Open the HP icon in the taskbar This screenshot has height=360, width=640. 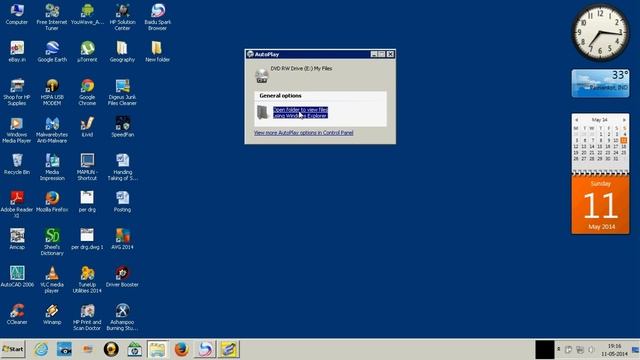click(x=134, y=349)
